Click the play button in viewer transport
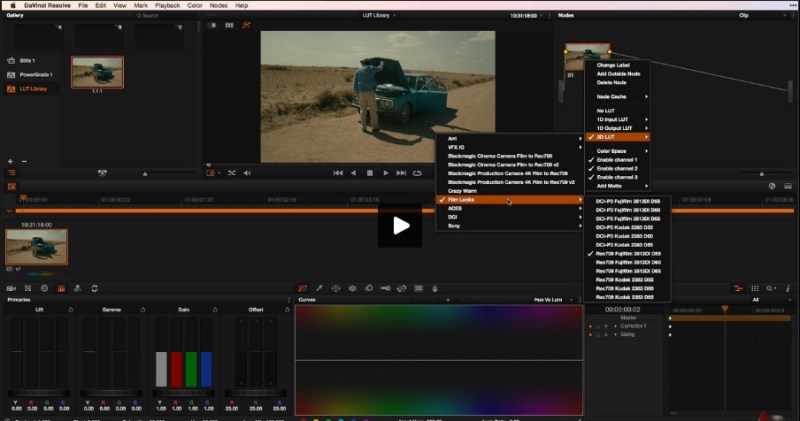The height and width of the screenshot is (421, 800). 386,173
